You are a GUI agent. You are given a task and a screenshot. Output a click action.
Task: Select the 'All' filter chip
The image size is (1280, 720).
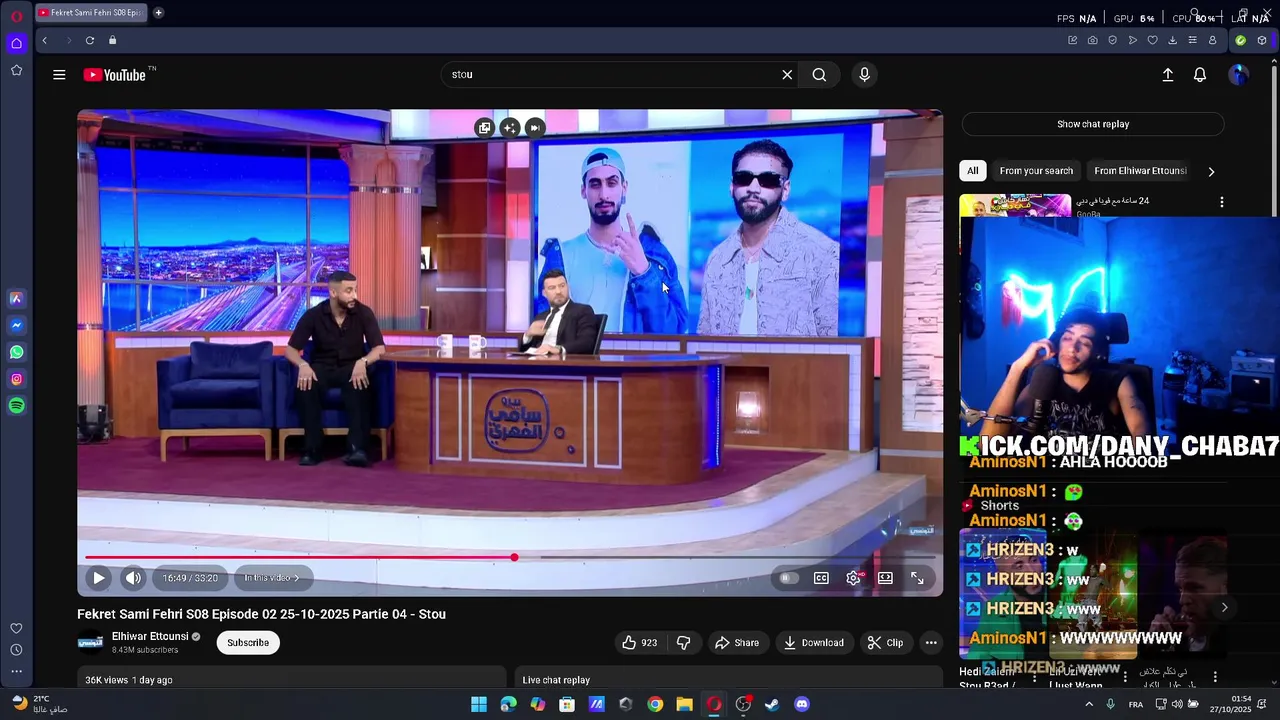pyautogui.click(x=972, y=171)
